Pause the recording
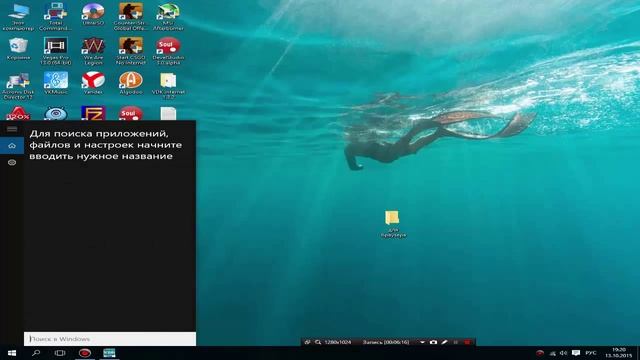Viewport: 640px width, 360px height. tap(456, 342)
